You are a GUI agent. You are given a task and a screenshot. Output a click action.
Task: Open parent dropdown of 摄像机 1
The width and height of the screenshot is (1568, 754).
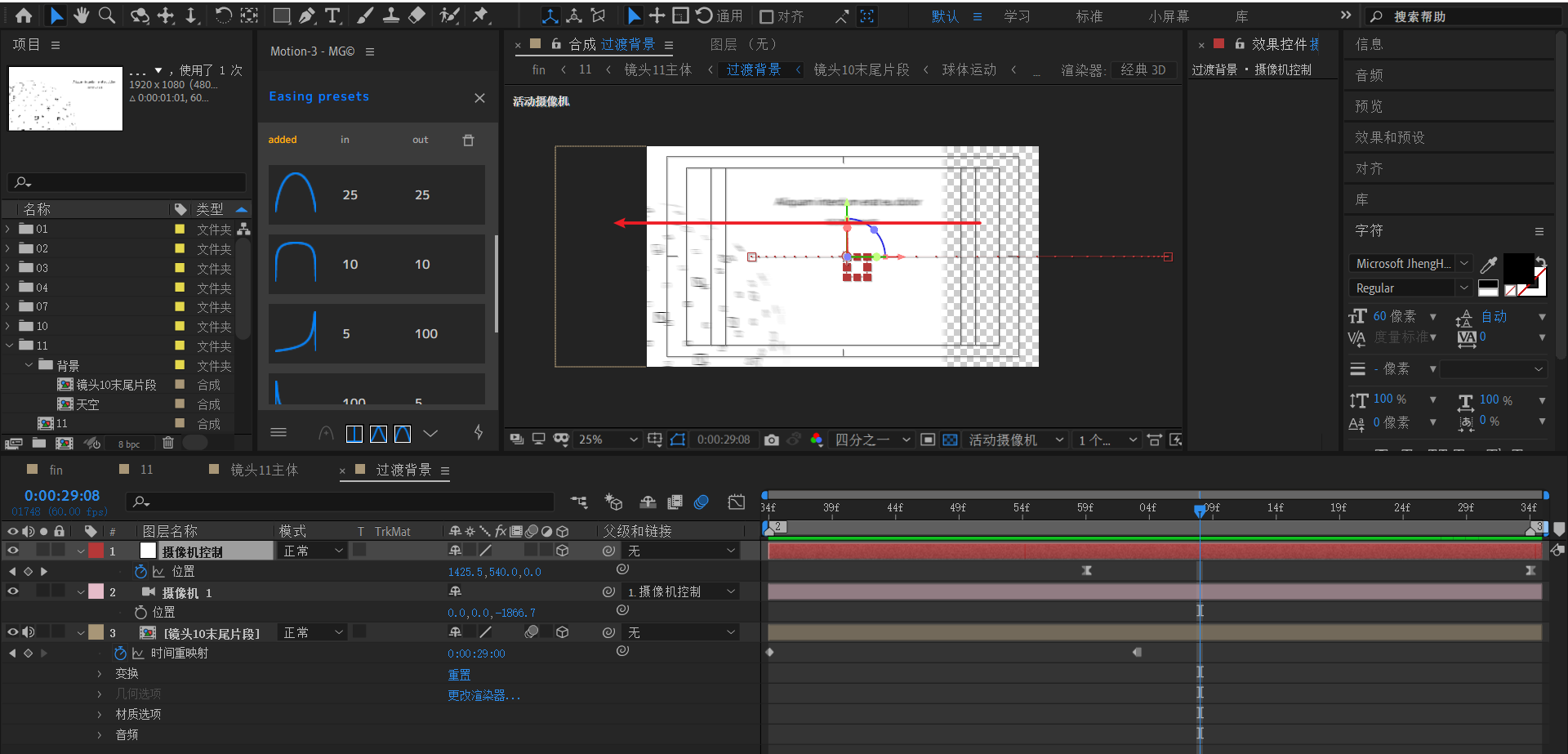(x=681, y=591)
